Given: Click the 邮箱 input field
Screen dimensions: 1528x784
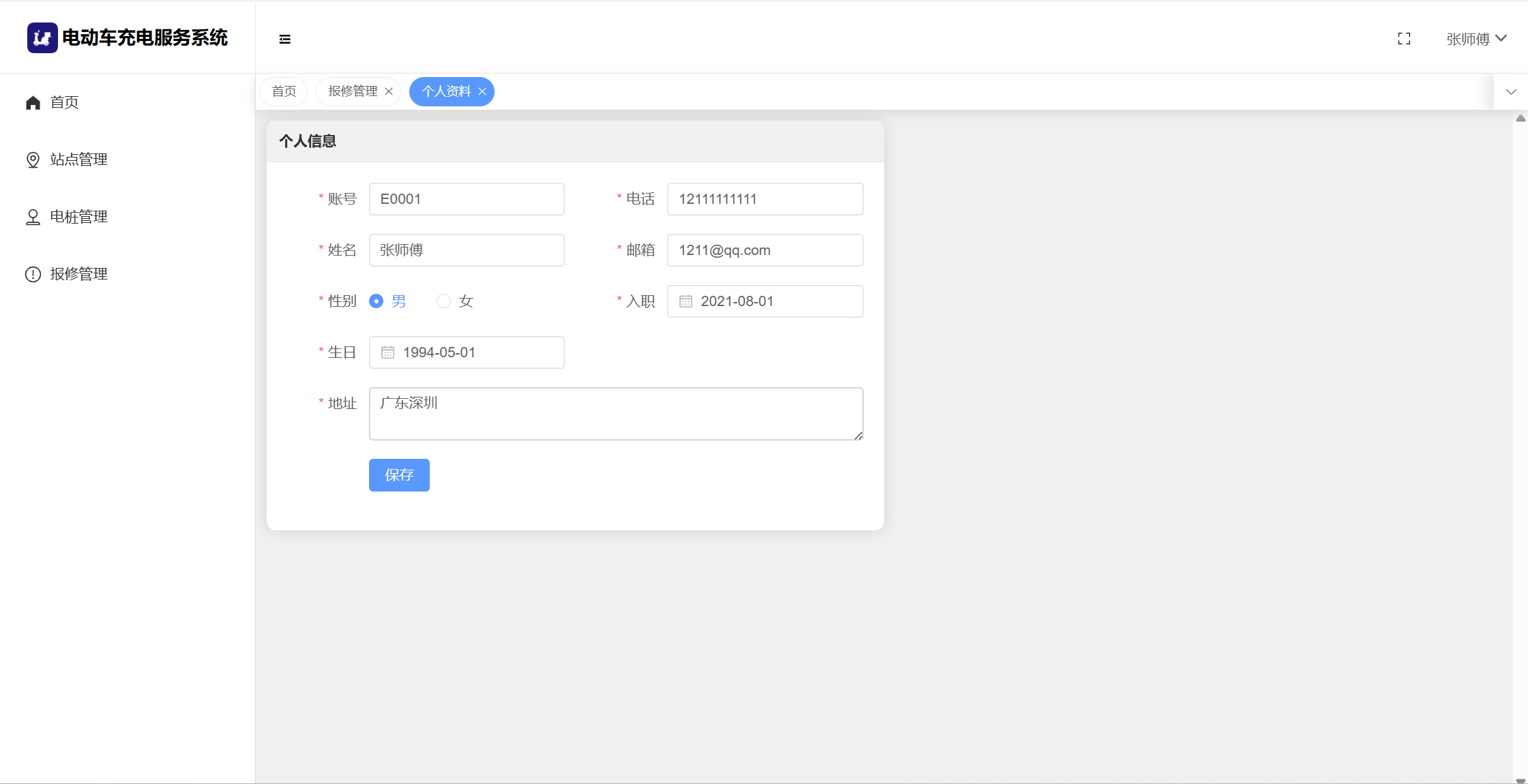Looking at the screenshot, I should (x=764, y=250).
